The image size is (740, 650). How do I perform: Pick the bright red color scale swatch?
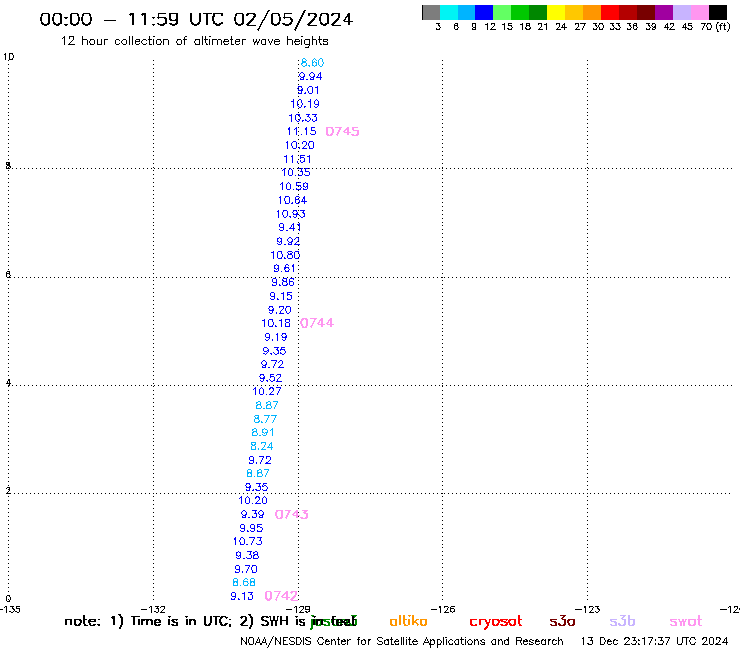coord(610,12)
